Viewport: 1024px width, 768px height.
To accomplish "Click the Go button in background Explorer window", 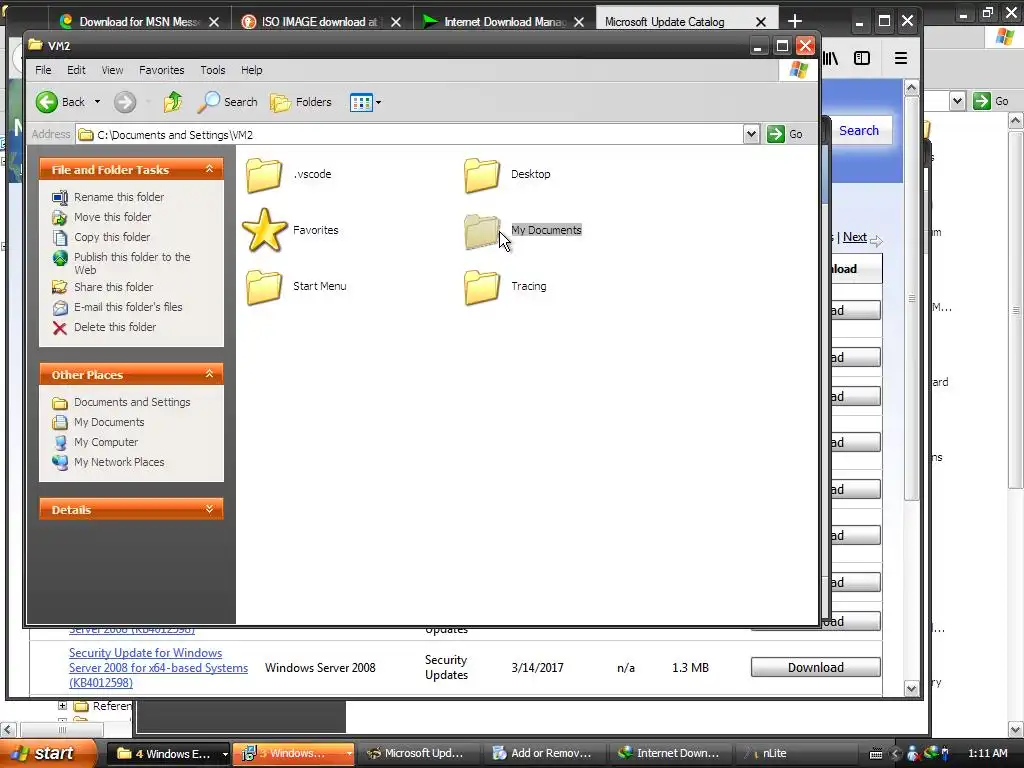I will point(991,101).
